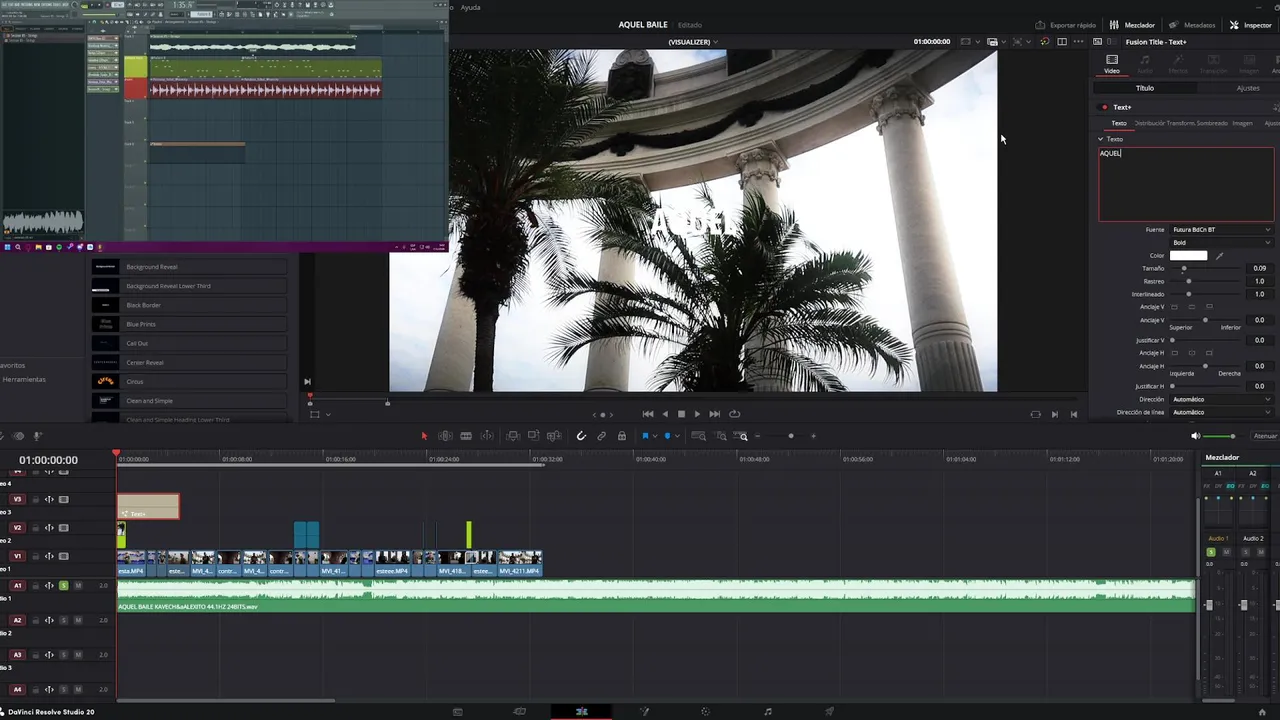Open the Dirección de línea dropdown
Viewport: 1280px width, 720px height.
coord(1221,412)
